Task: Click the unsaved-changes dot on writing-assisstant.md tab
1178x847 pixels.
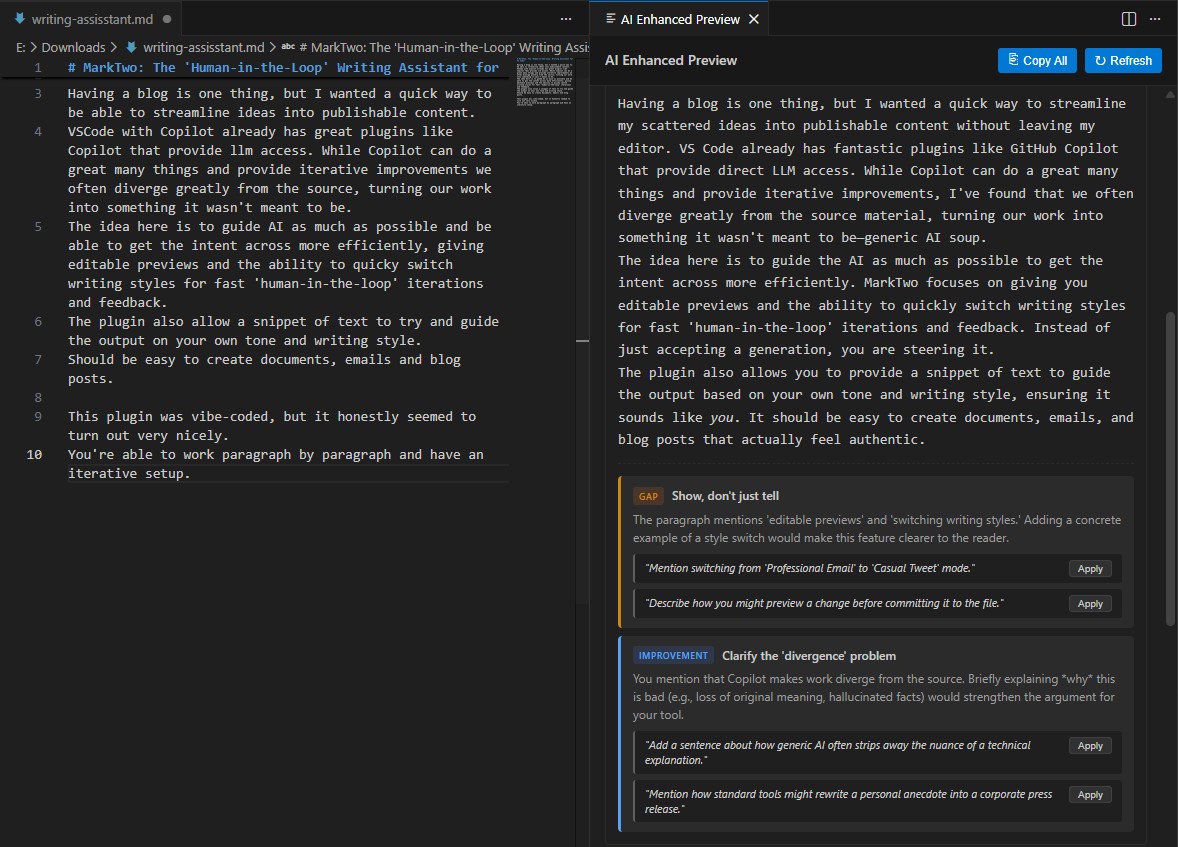Action: (166, 19)
